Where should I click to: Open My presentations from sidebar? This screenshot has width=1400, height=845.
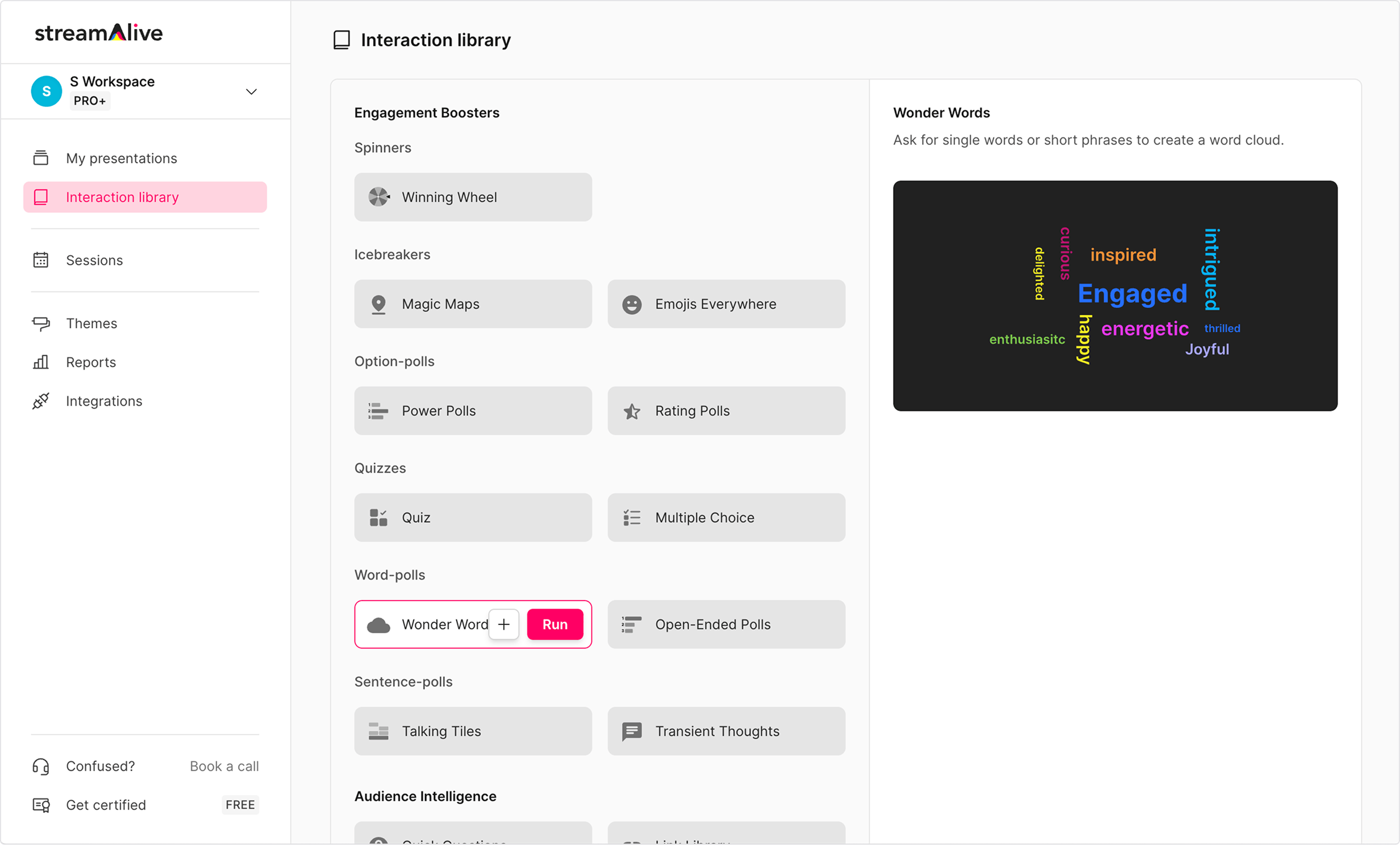tap(121, 159)
